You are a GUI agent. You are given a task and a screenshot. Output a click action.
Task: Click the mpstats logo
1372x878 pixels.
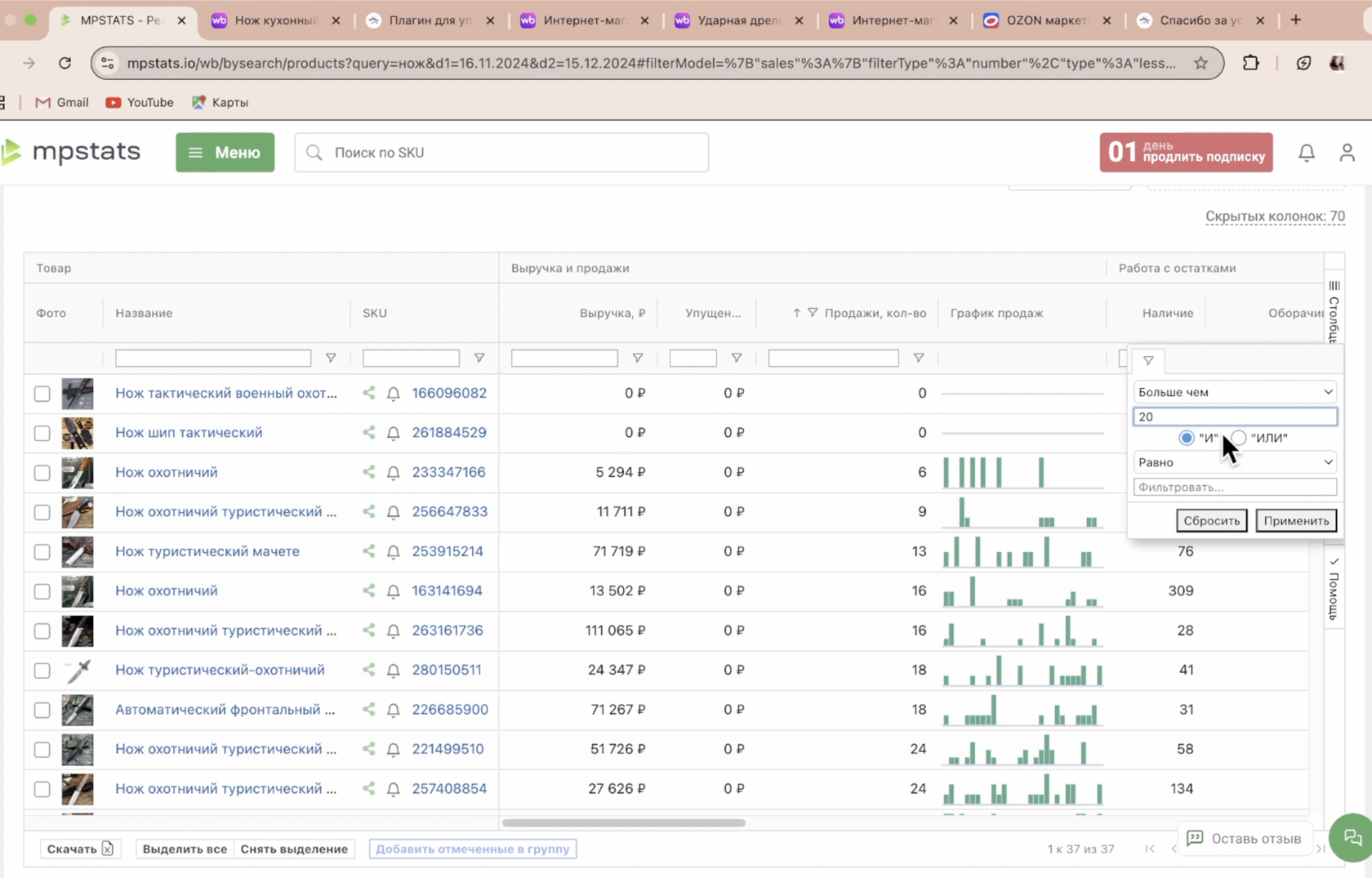(x=72, y=152)
